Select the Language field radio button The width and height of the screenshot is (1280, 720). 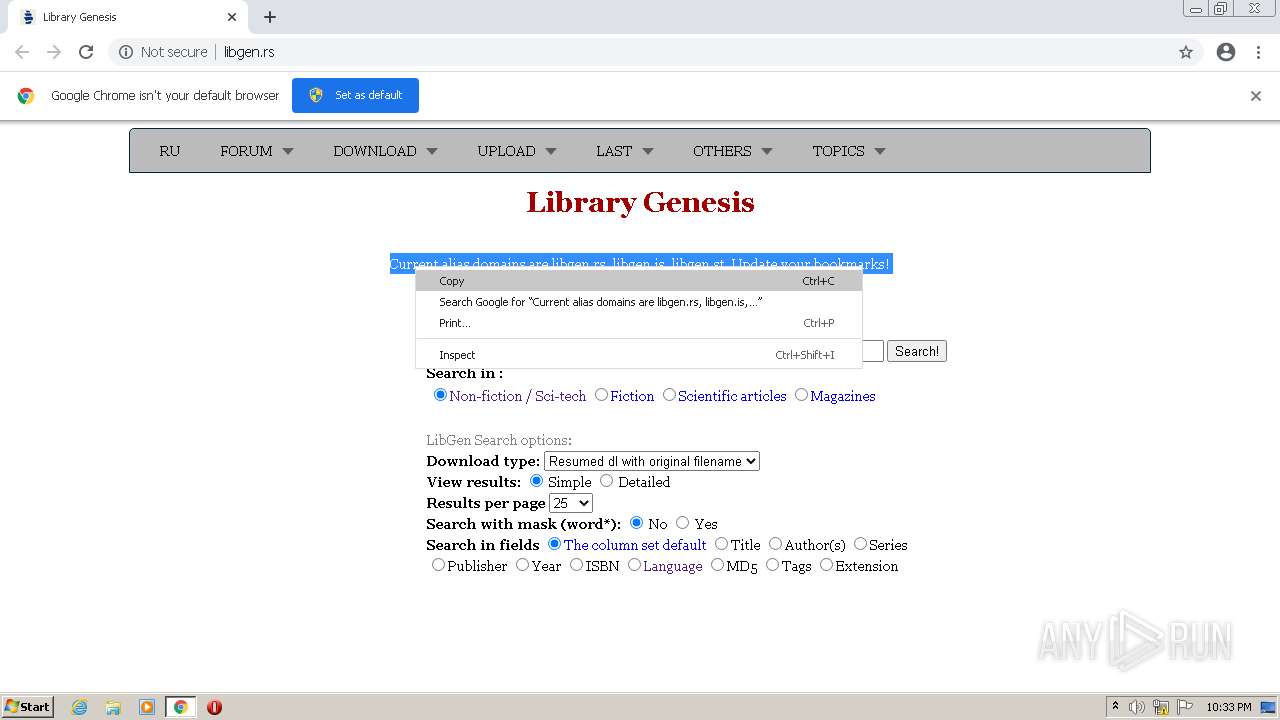[634, 565]
